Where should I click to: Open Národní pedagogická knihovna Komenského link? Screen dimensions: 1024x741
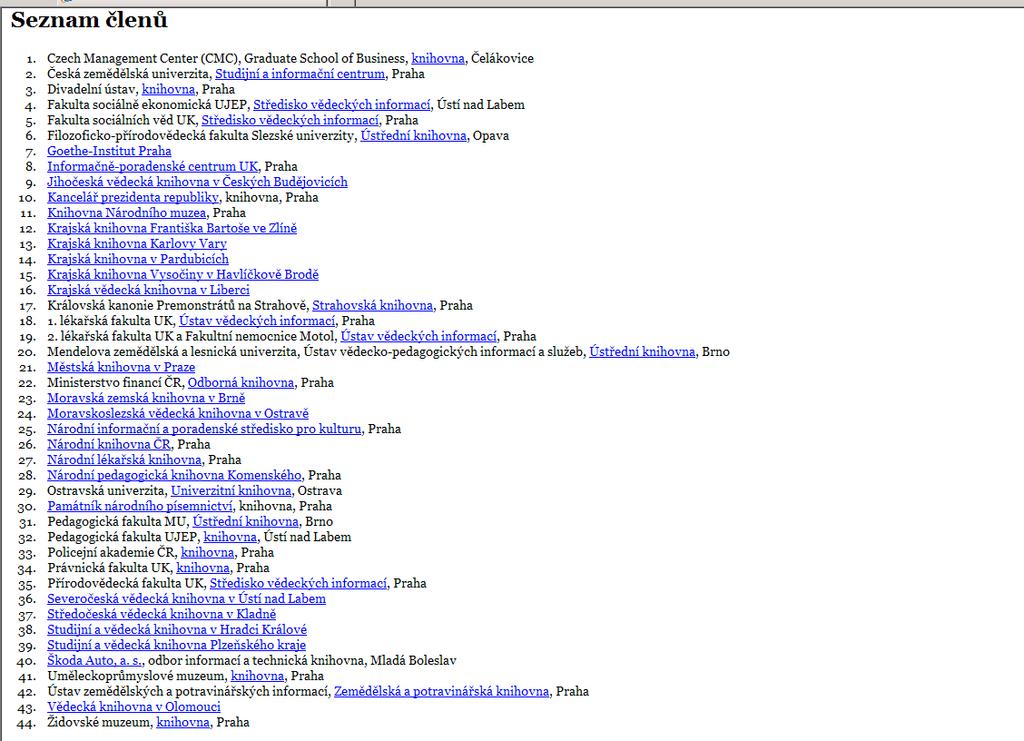pos(174,475)
